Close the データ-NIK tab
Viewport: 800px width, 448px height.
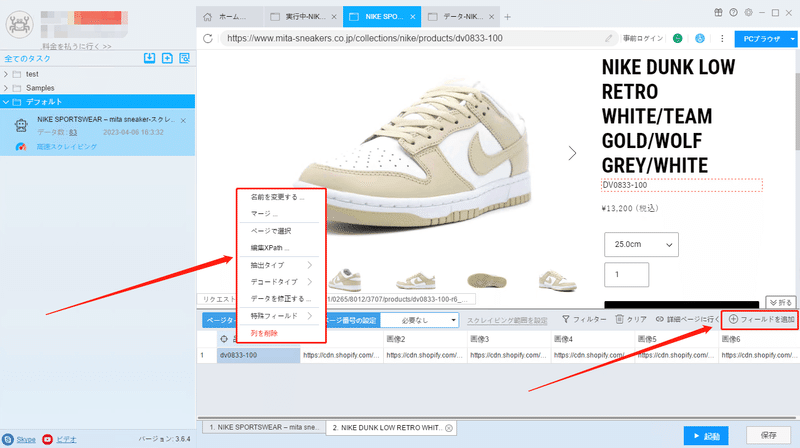pos(491,17)
